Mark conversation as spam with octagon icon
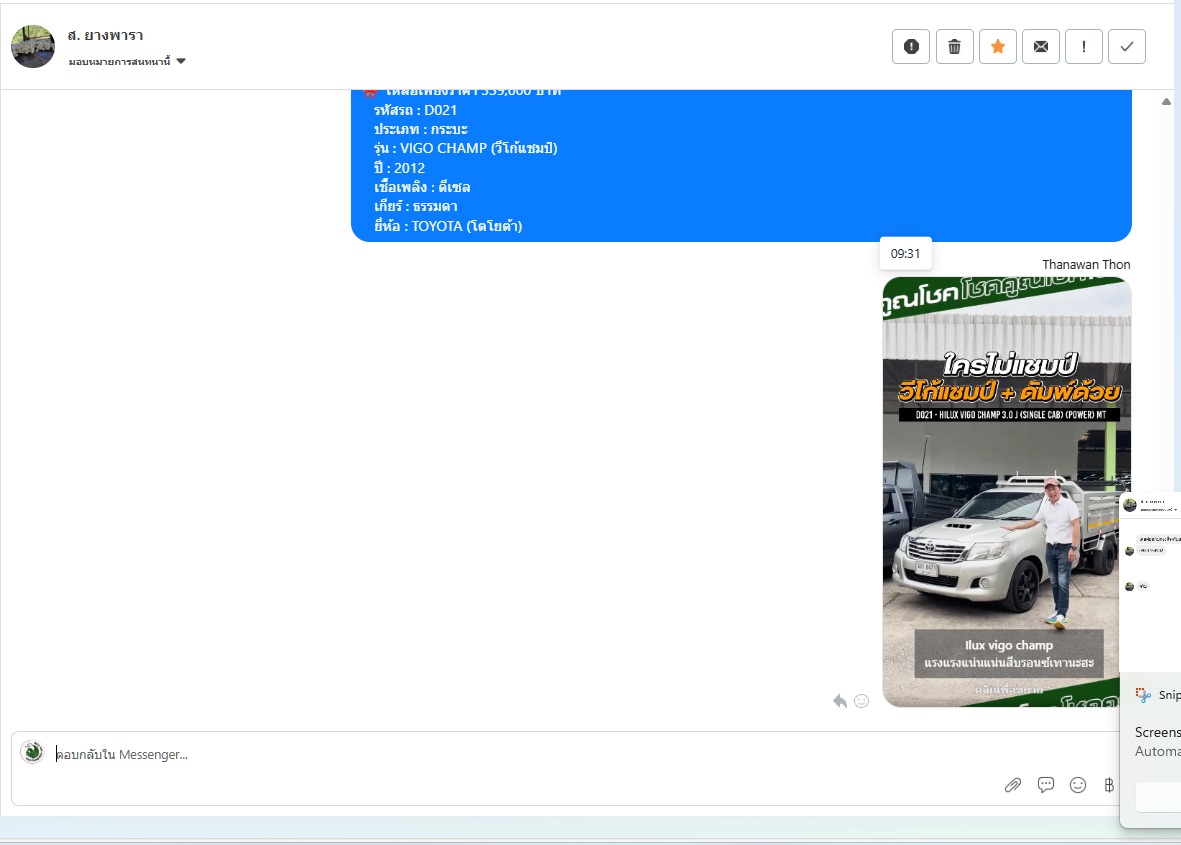 pyautogui.click(x=911, y=47)
